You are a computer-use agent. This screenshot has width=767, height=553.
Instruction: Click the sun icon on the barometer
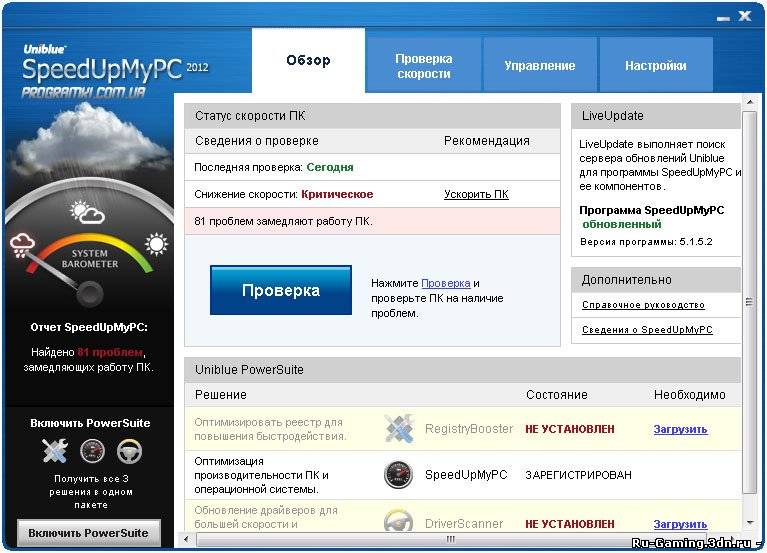155,245
